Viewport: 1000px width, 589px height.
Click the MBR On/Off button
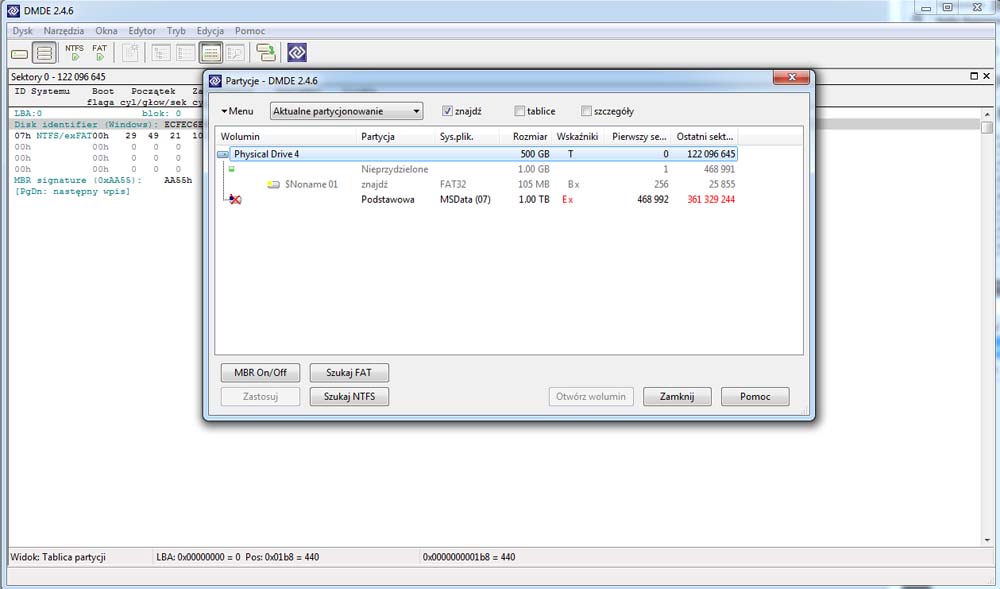[260, 372]
